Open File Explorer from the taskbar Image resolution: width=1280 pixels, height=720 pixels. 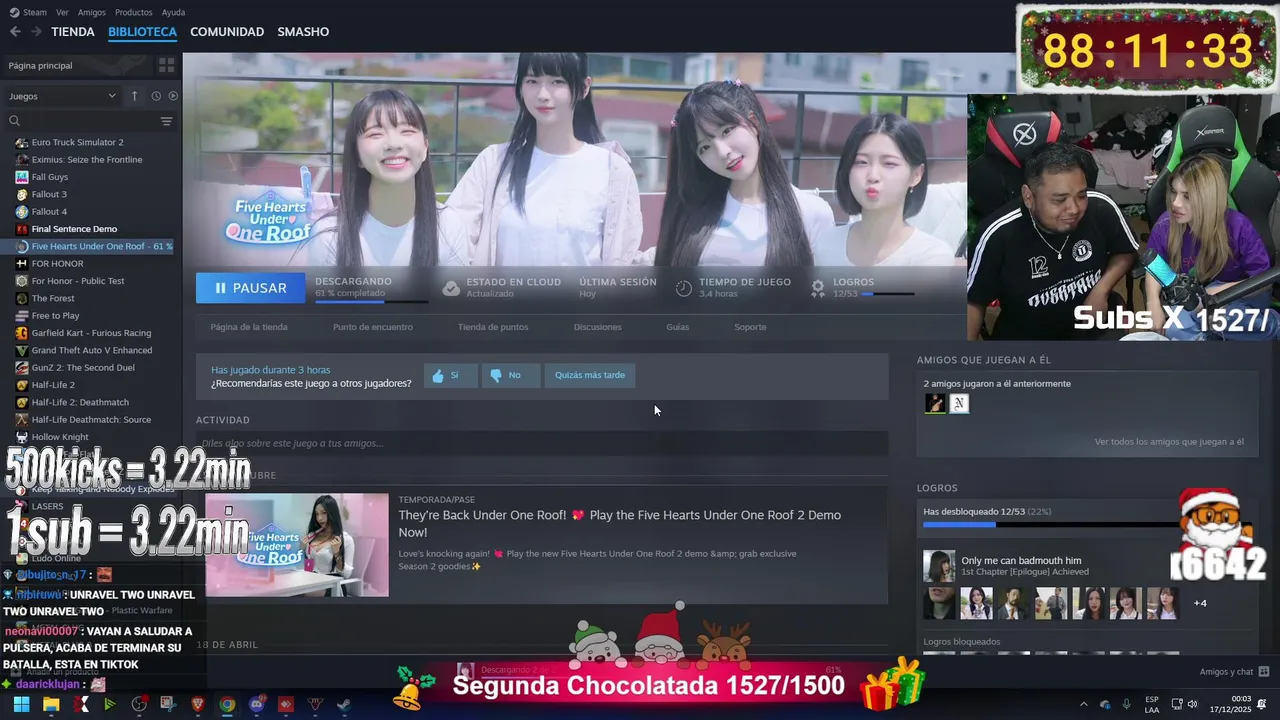[51, 704]
